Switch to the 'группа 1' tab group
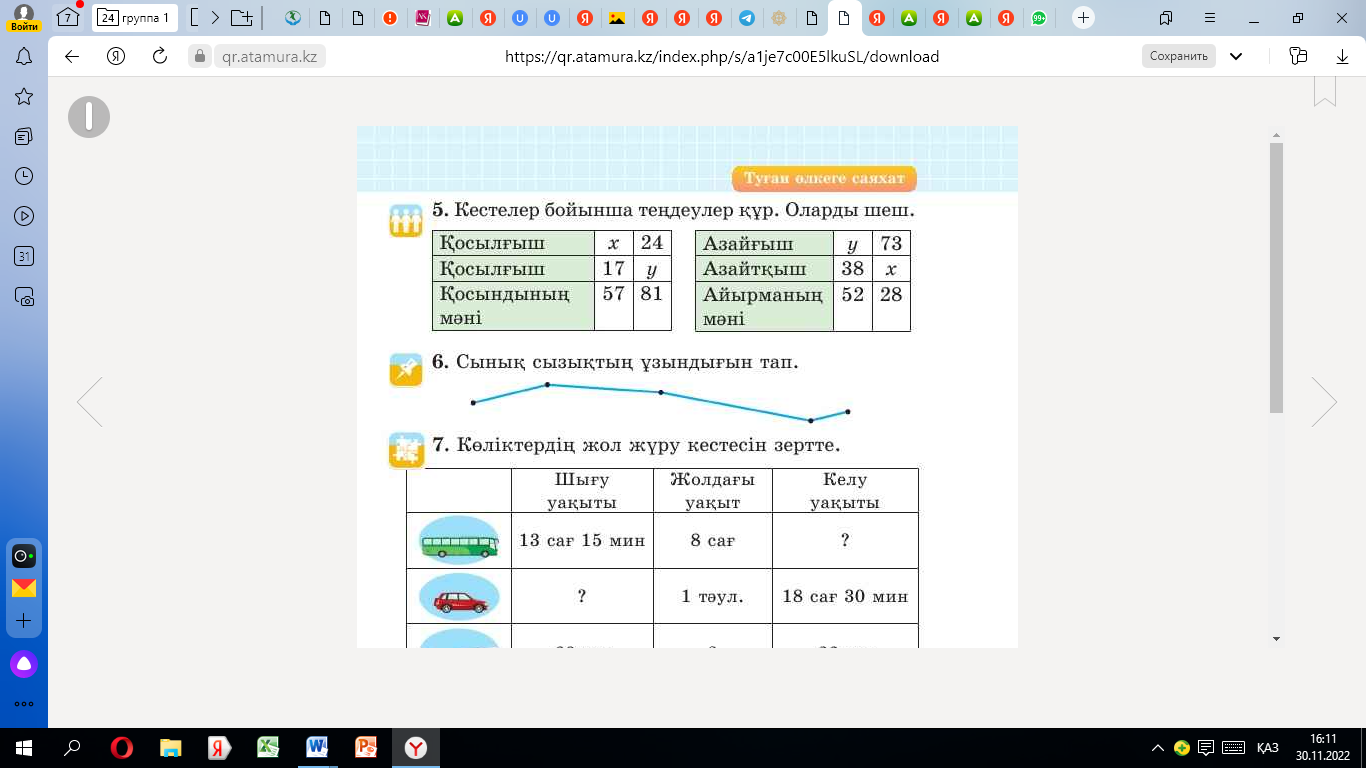Image resolution: width=1366 pixels, height=768 pixels. 136,18
